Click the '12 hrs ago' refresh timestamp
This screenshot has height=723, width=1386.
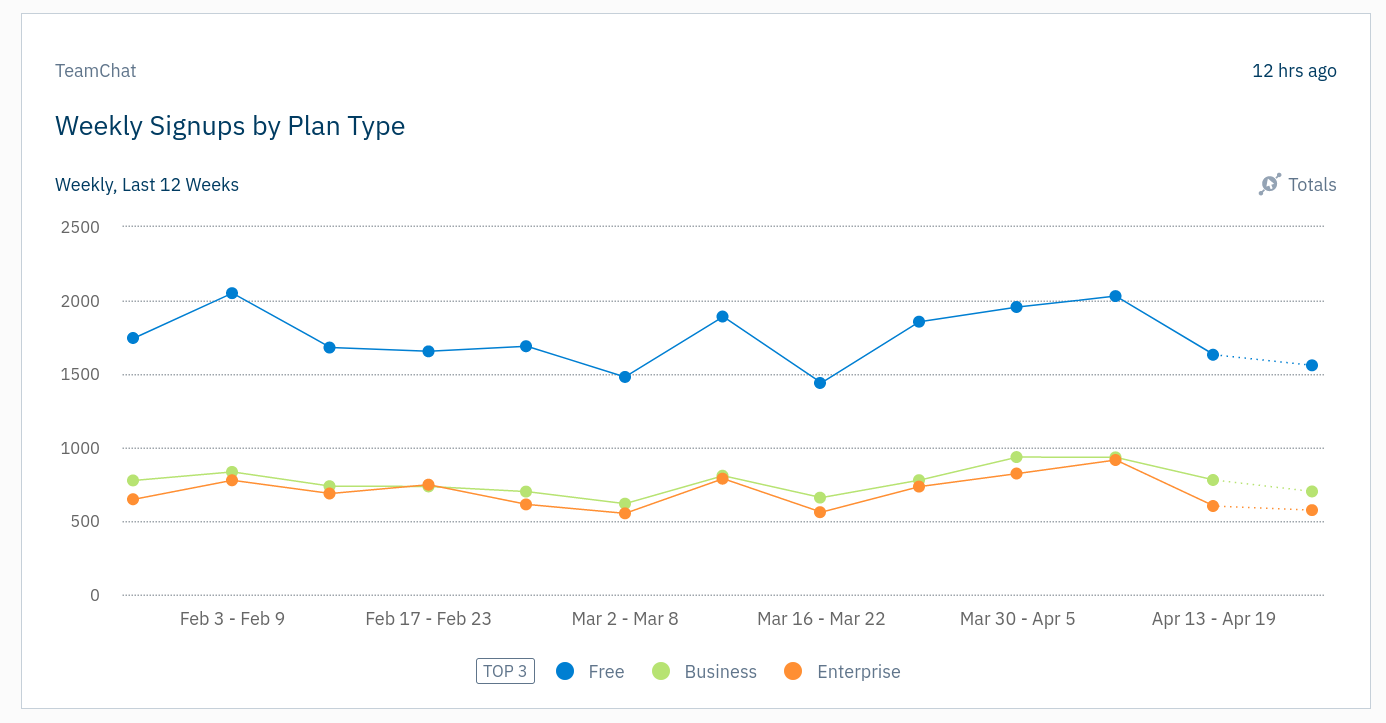[x=1294, y=71]
